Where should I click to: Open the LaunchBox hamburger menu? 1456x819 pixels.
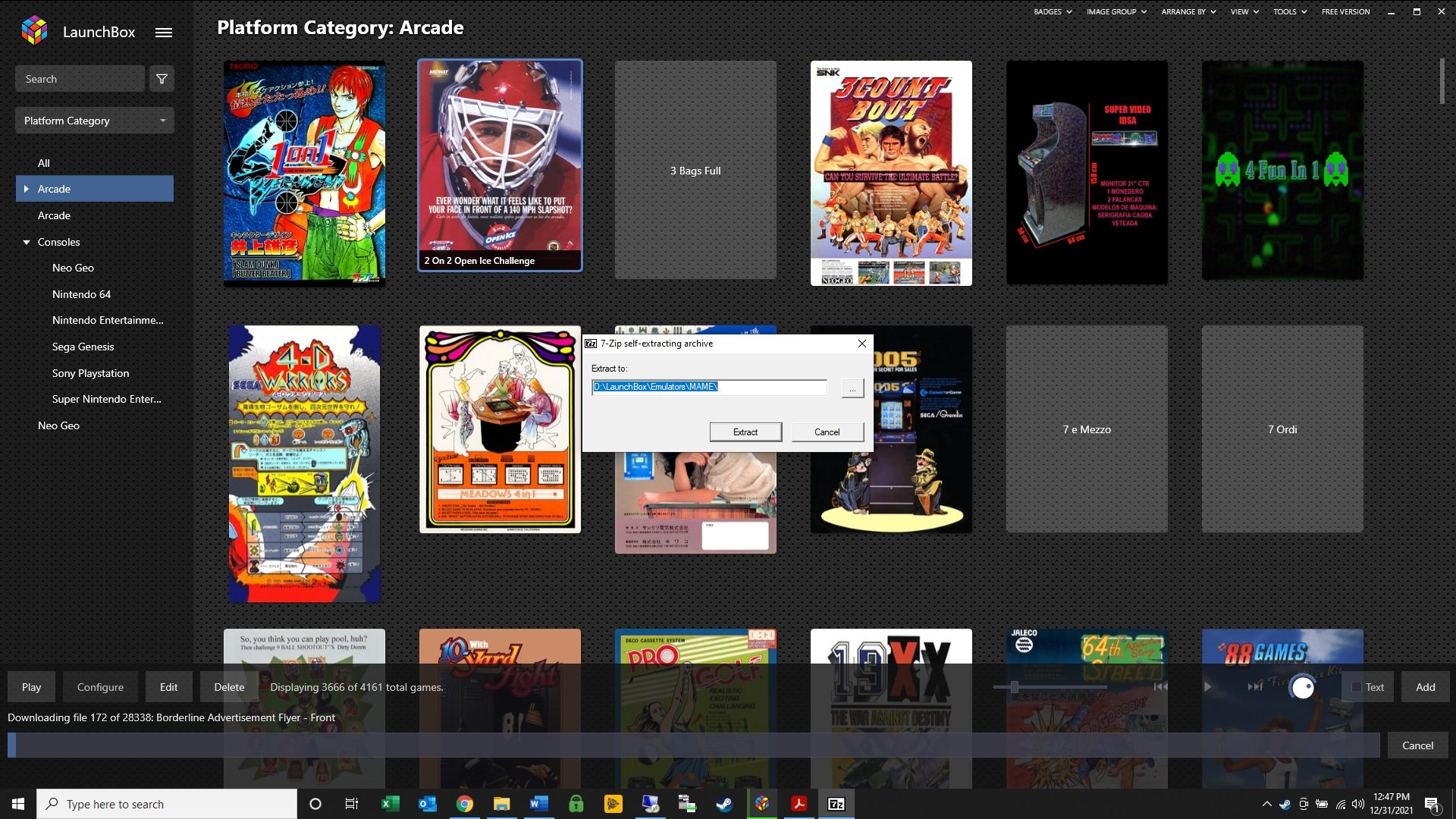point(163,33)
